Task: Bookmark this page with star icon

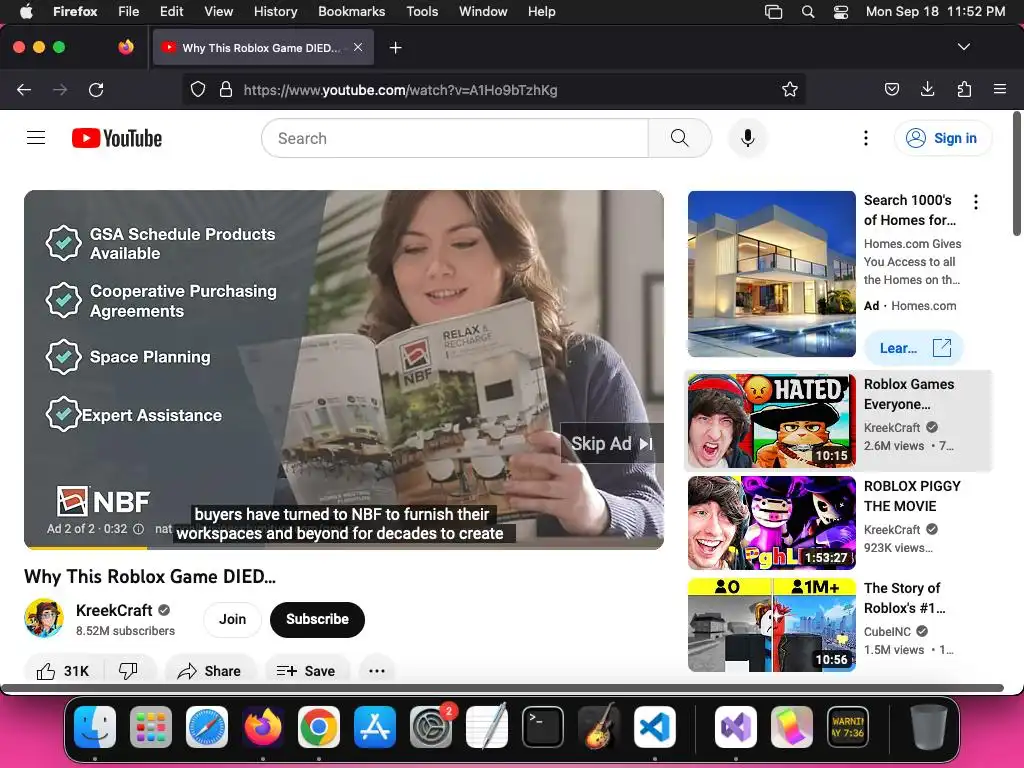Action: (790, 89)
